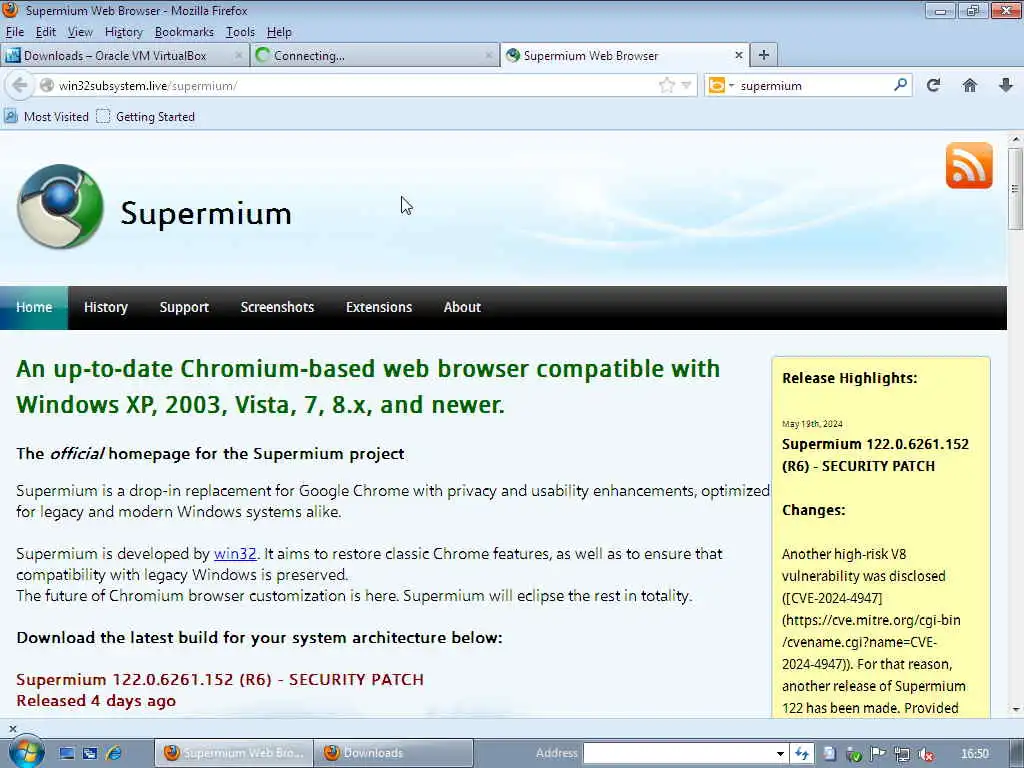Open the History menu in menu bar

click(x=123, y=32)
